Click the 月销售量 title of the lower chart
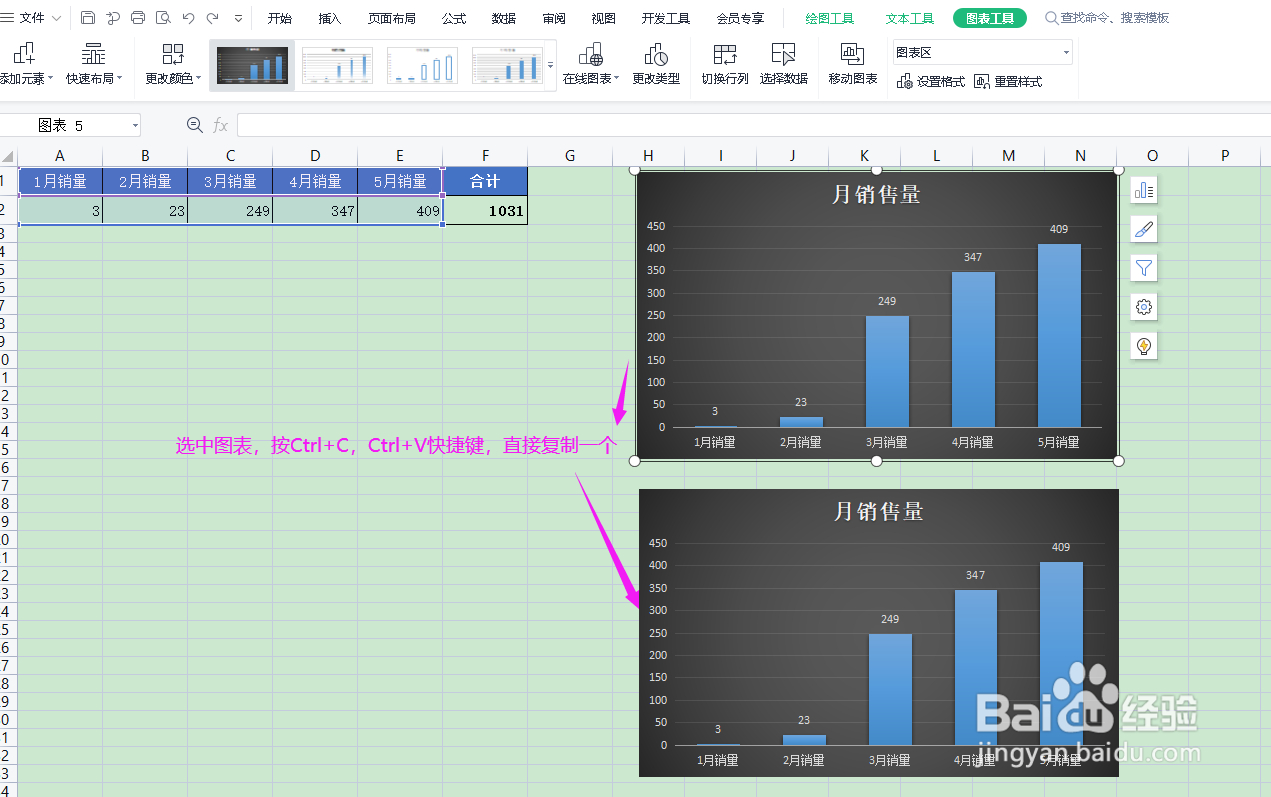Screen dimensions: 1271x797 [x=879, y=512]
